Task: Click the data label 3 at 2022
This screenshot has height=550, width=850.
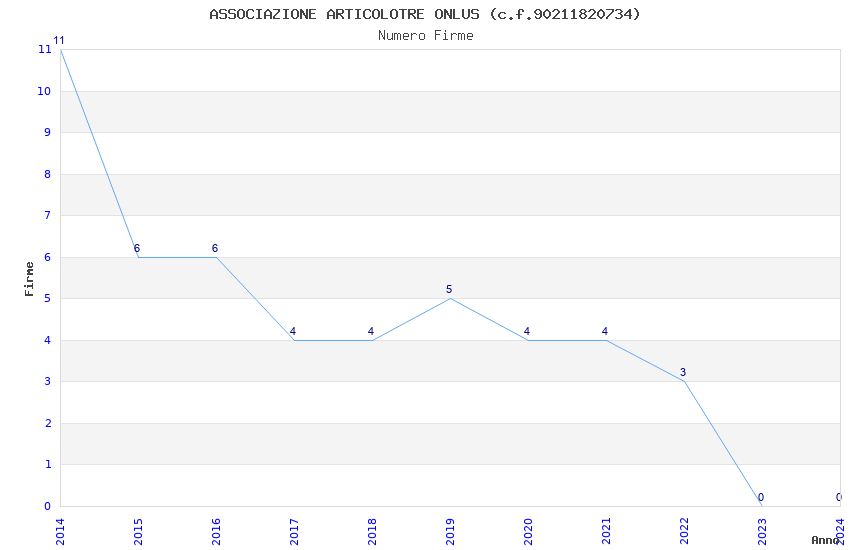Action: pos(683,372)
